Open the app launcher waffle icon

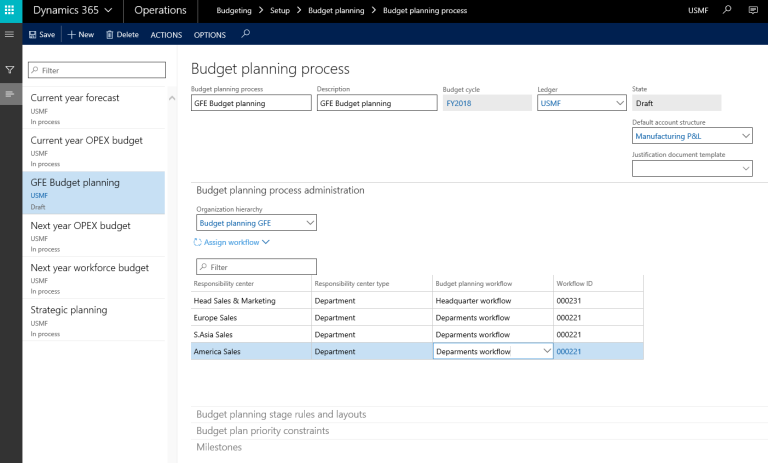coord(11,11)
